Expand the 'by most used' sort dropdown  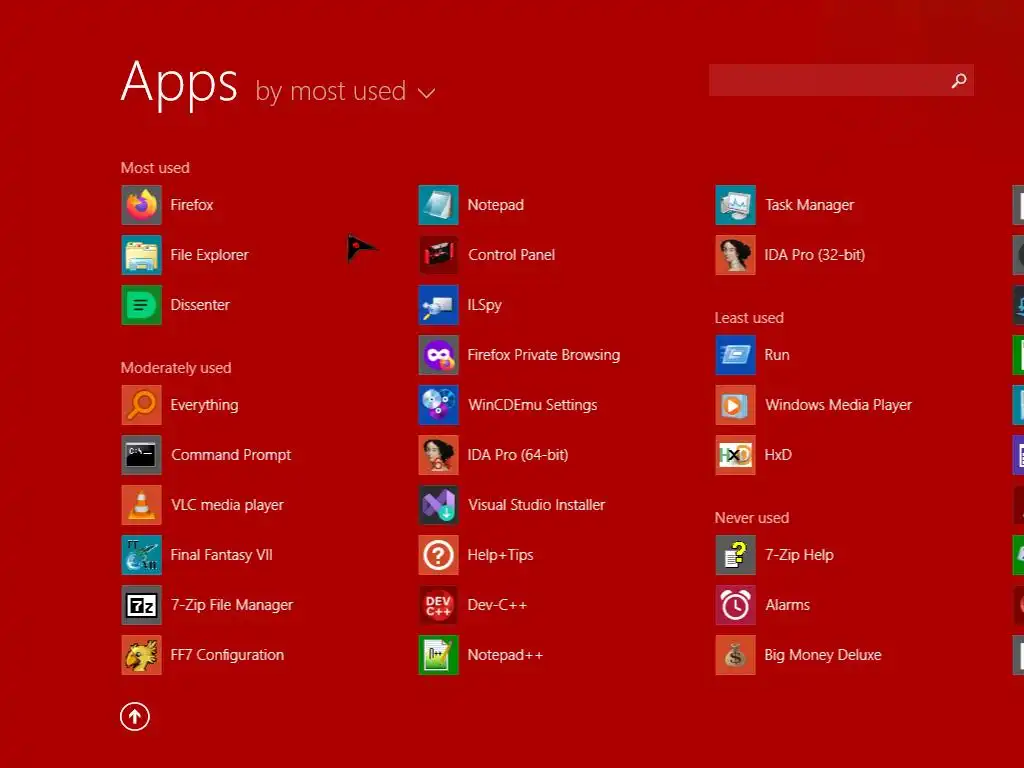click(x=345, y=91)
